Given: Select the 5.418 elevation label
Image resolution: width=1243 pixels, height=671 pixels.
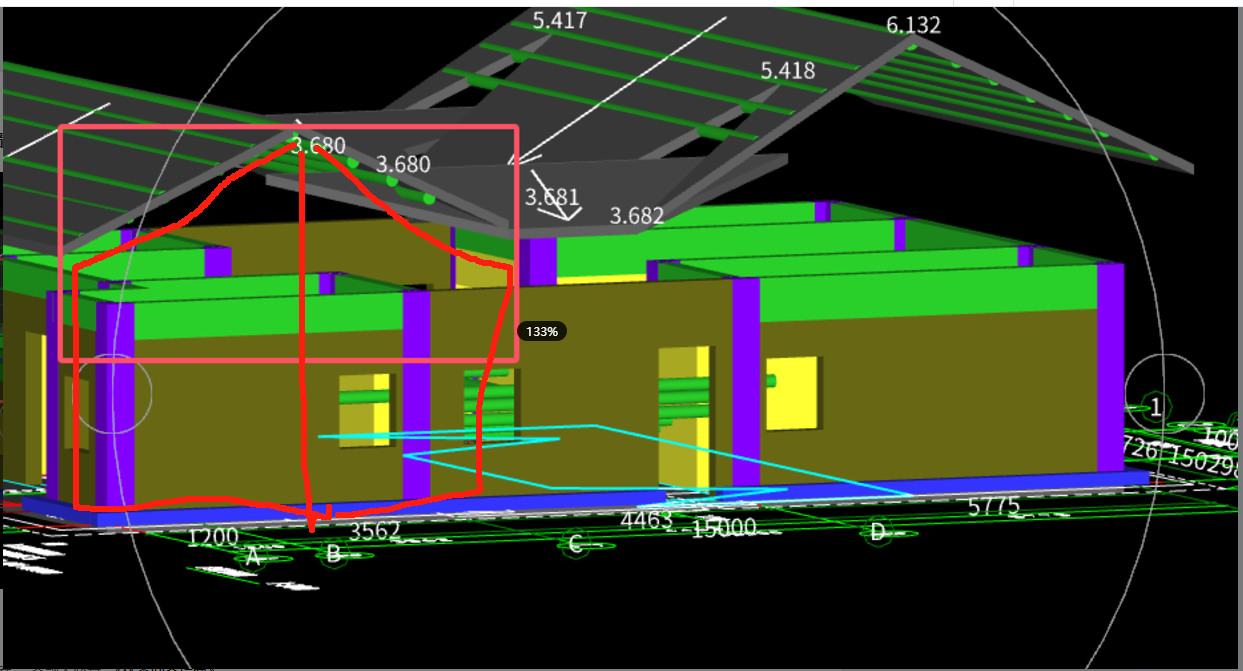Looking at the screenshot, I should click(x=787, y=71).
